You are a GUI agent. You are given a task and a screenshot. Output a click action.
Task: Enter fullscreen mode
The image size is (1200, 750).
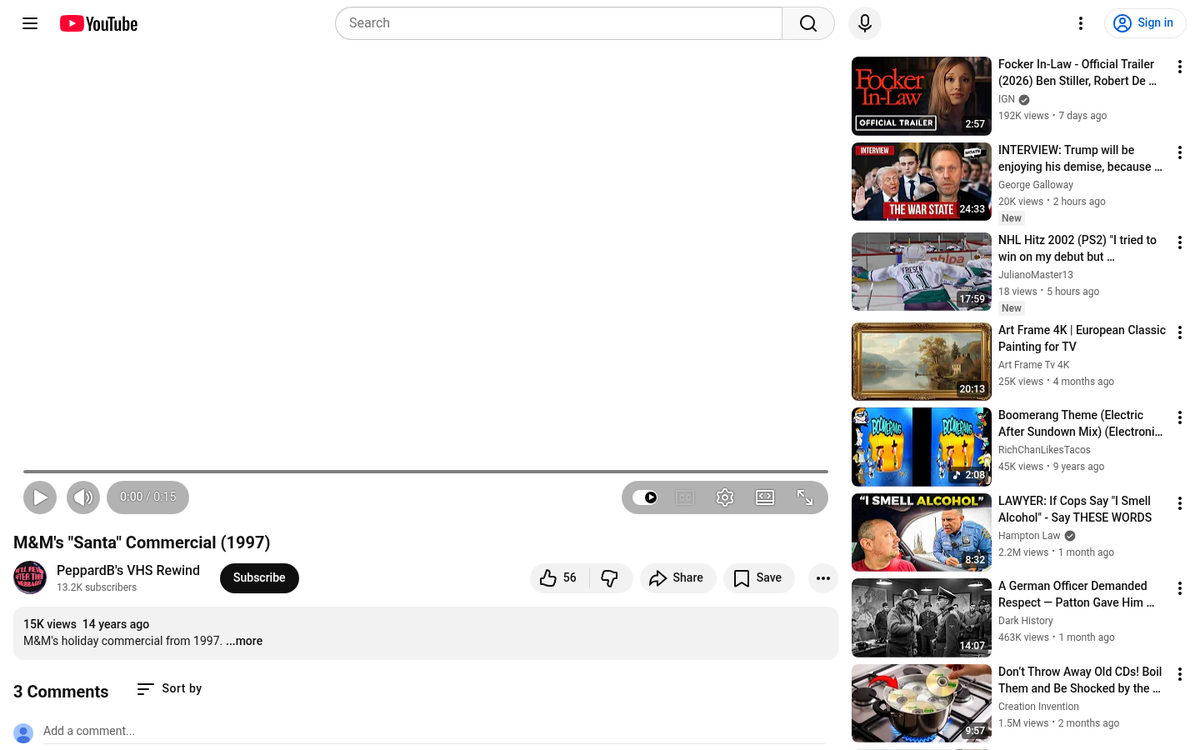[804, 497]
